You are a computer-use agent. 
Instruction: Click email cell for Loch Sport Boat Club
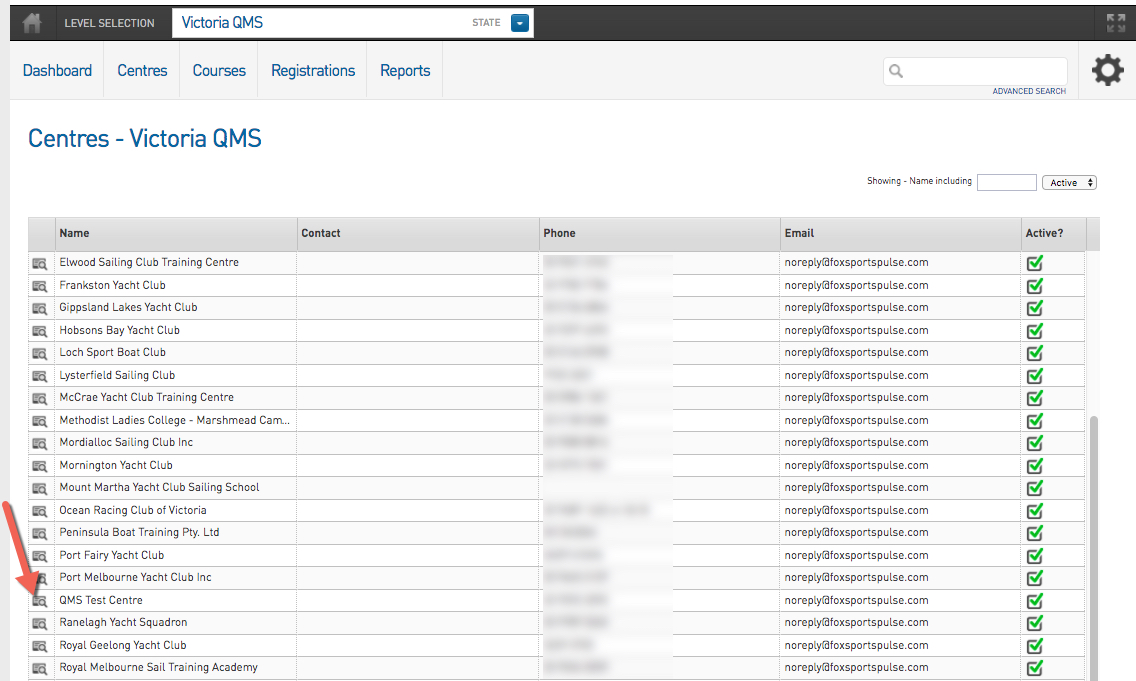[901, 353]
